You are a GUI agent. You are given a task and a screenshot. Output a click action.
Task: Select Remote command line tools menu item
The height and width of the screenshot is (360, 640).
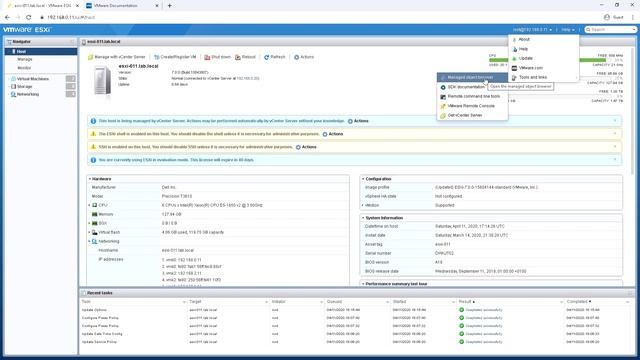[x=472, y=96]
